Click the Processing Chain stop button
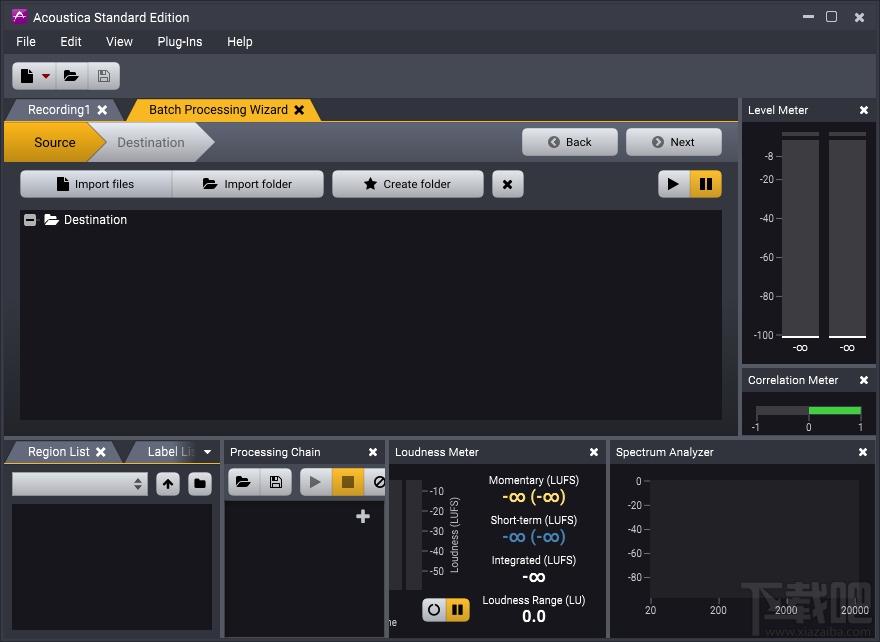This screenshot has height=642, width=880. pyautogui.click(x=348, y=482)
